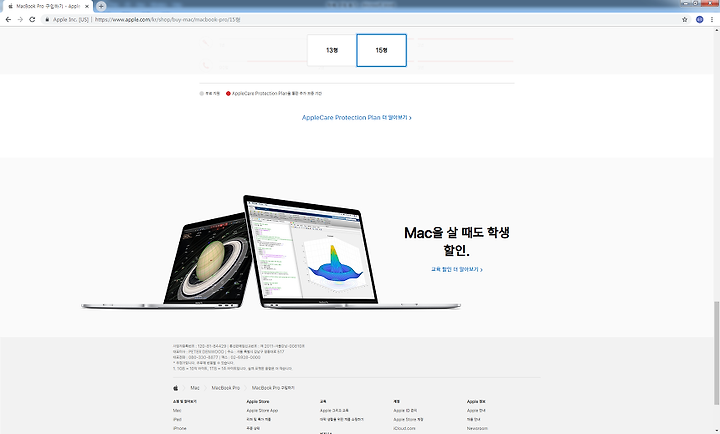
Task: Go back with the browser back arrow
Action: (8, 19)
